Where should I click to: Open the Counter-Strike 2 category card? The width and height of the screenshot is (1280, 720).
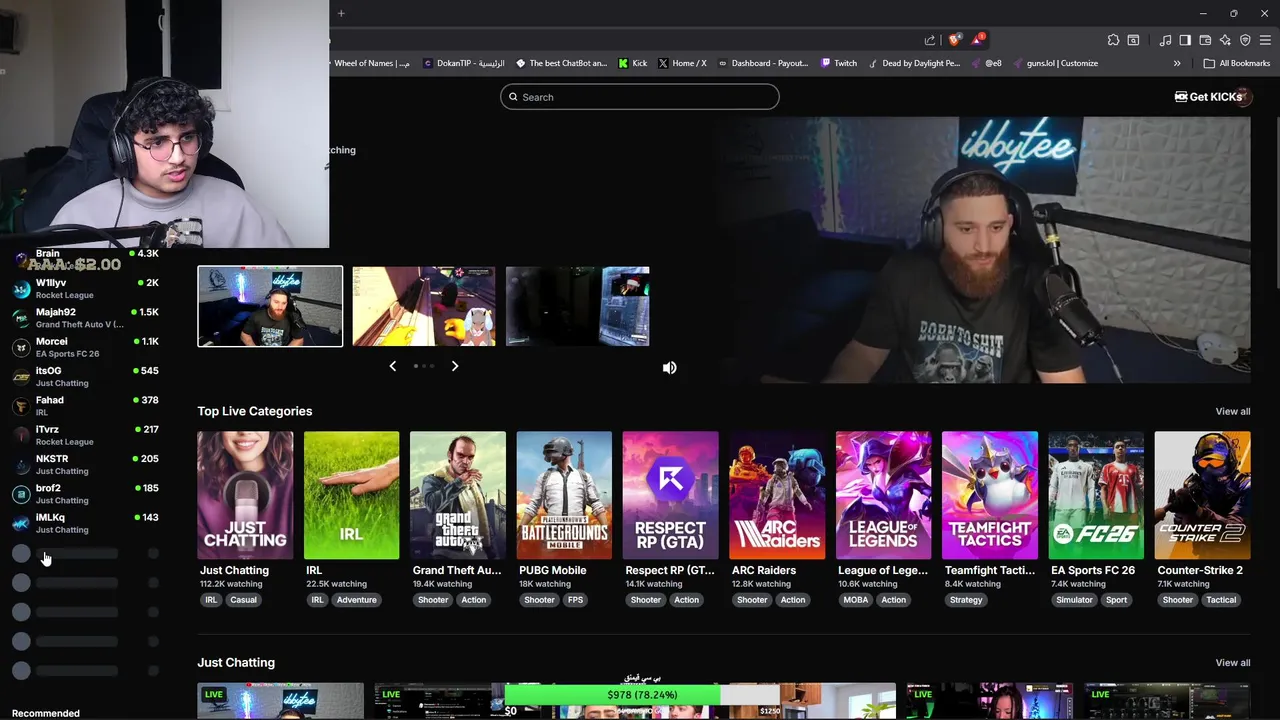[1202, 495]
